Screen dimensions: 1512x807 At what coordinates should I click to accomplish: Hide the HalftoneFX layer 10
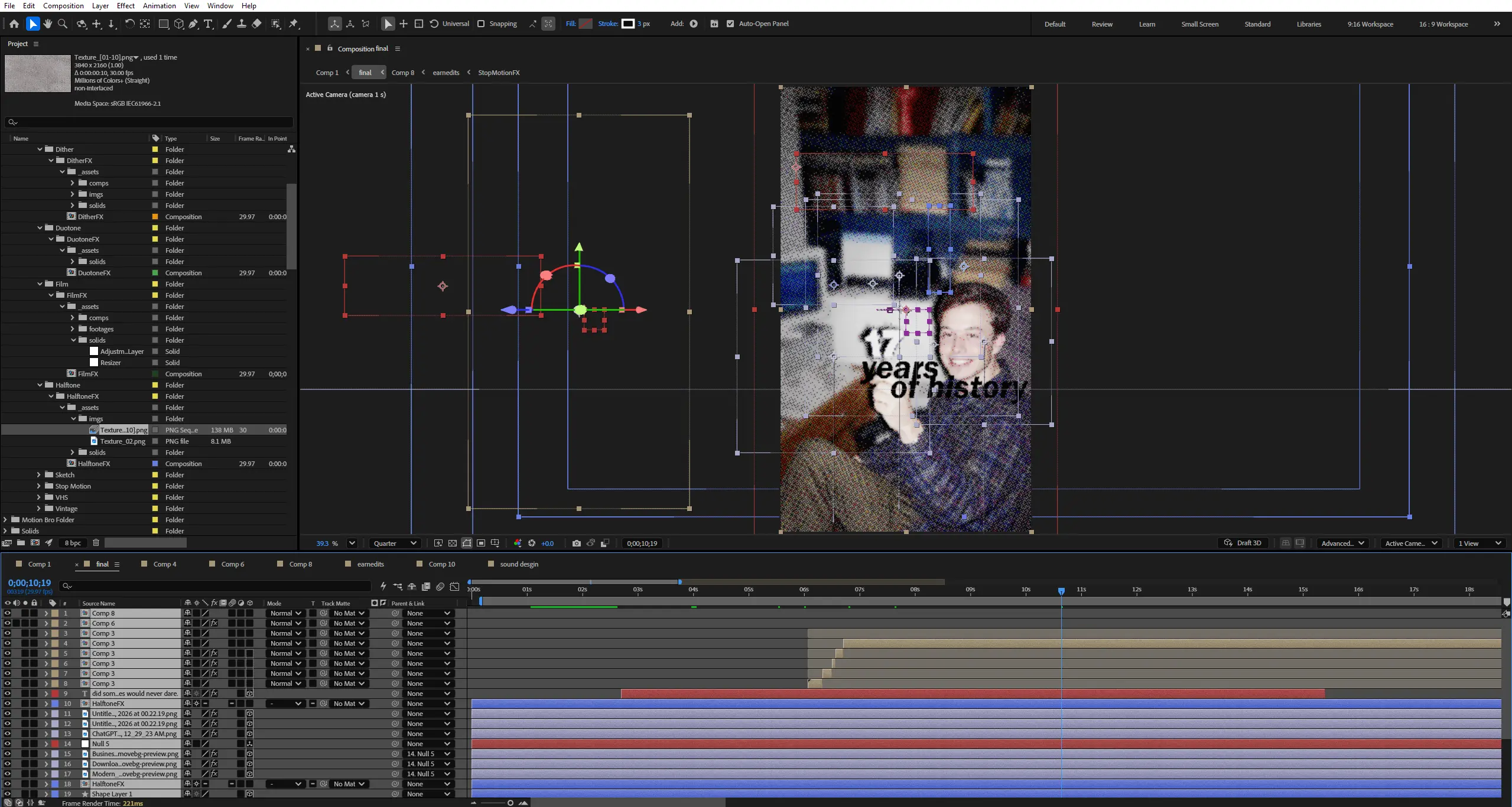click(7, 704)
